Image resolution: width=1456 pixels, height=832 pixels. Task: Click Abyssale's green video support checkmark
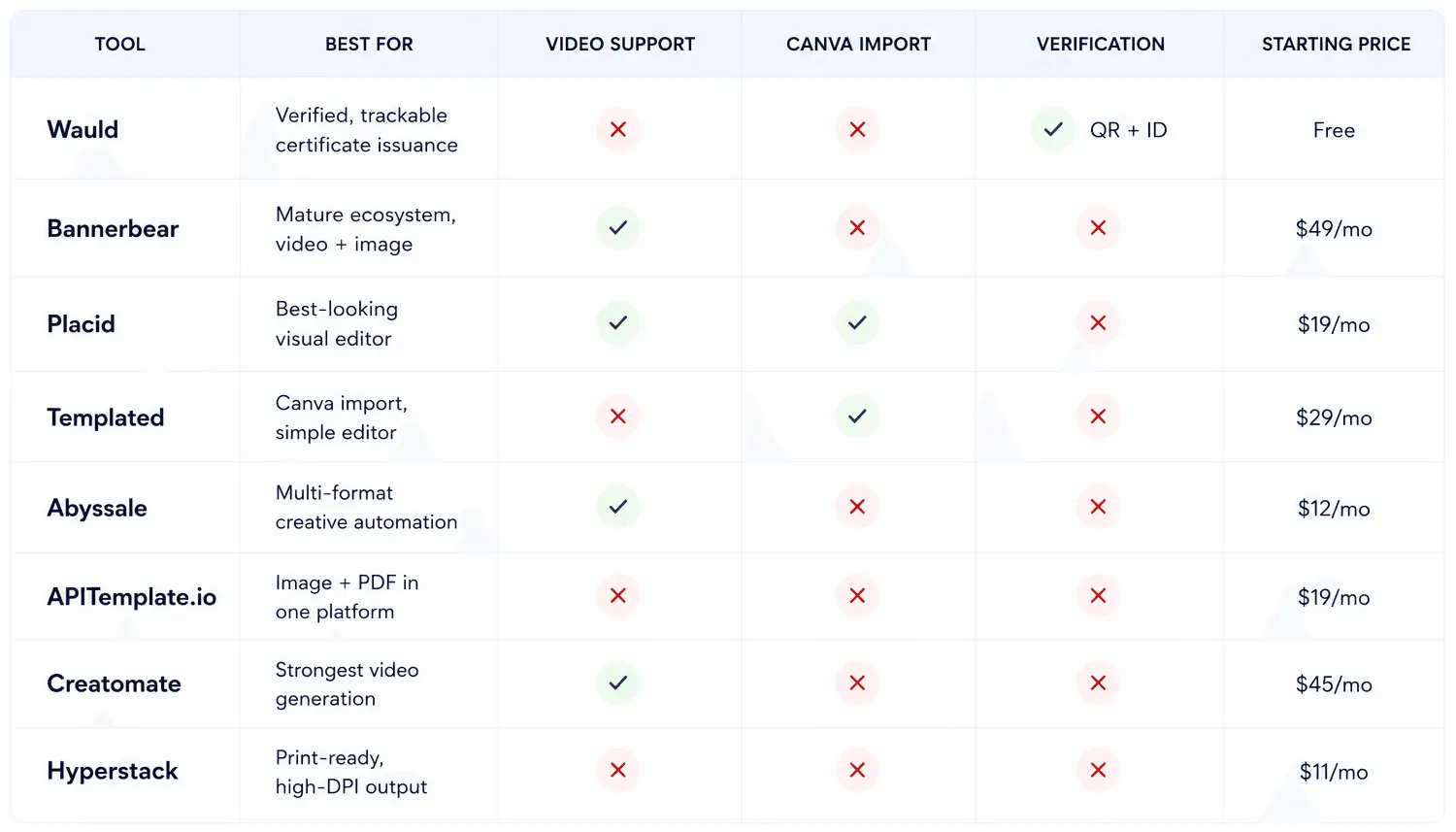pos(618,507)
